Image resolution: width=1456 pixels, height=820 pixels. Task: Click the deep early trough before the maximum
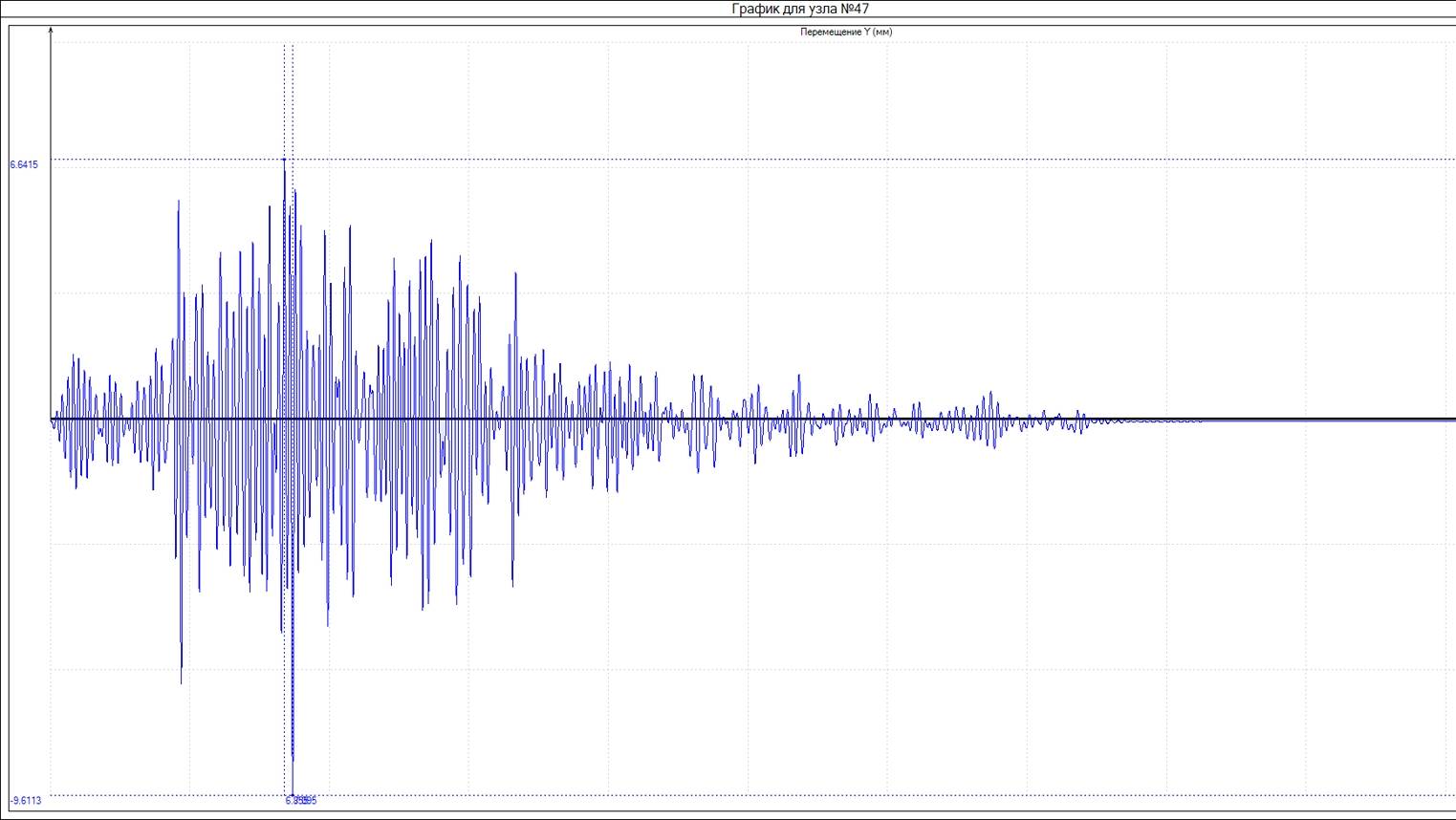(x=182, y=680)
